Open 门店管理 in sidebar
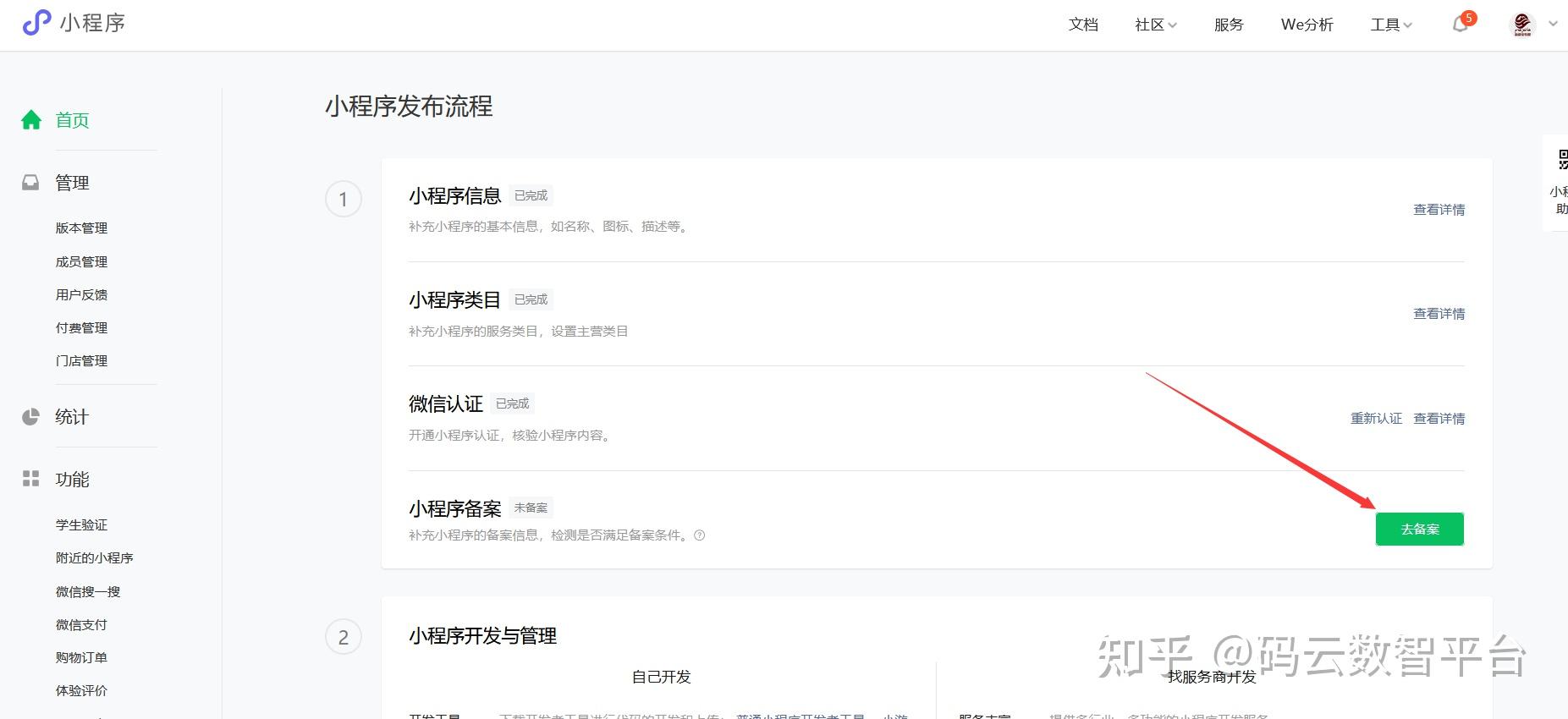 [x=82, y=361]
